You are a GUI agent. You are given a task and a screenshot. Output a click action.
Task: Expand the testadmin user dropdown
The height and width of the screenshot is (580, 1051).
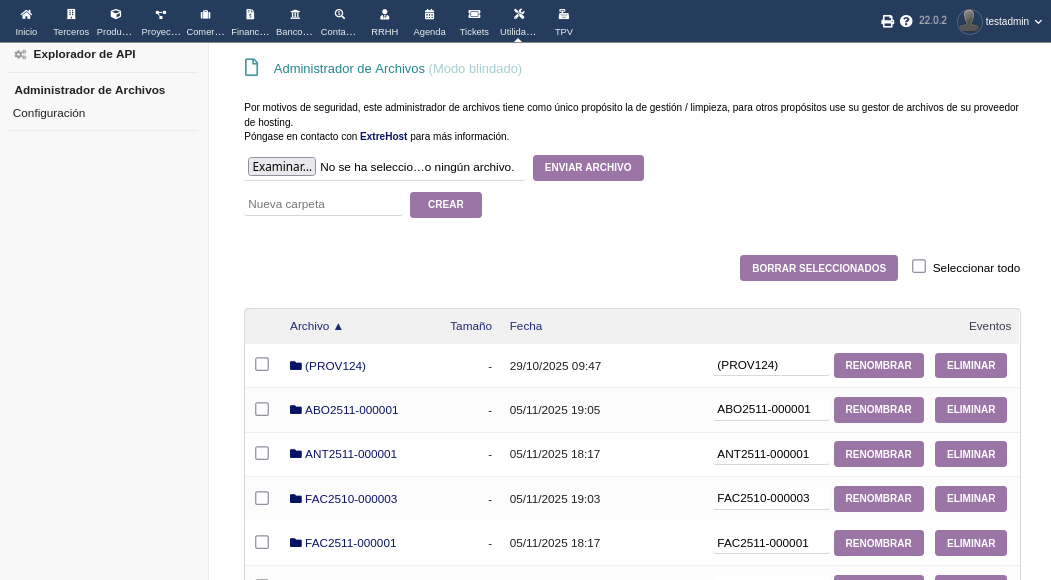[1000, 21]
